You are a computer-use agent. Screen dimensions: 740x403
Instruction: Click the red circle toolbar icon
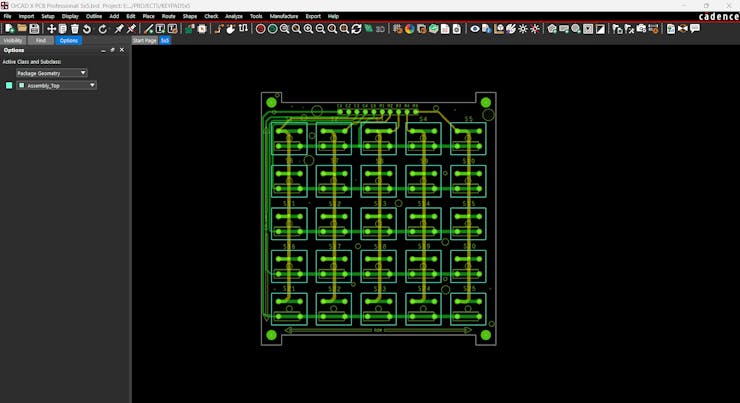261,29
